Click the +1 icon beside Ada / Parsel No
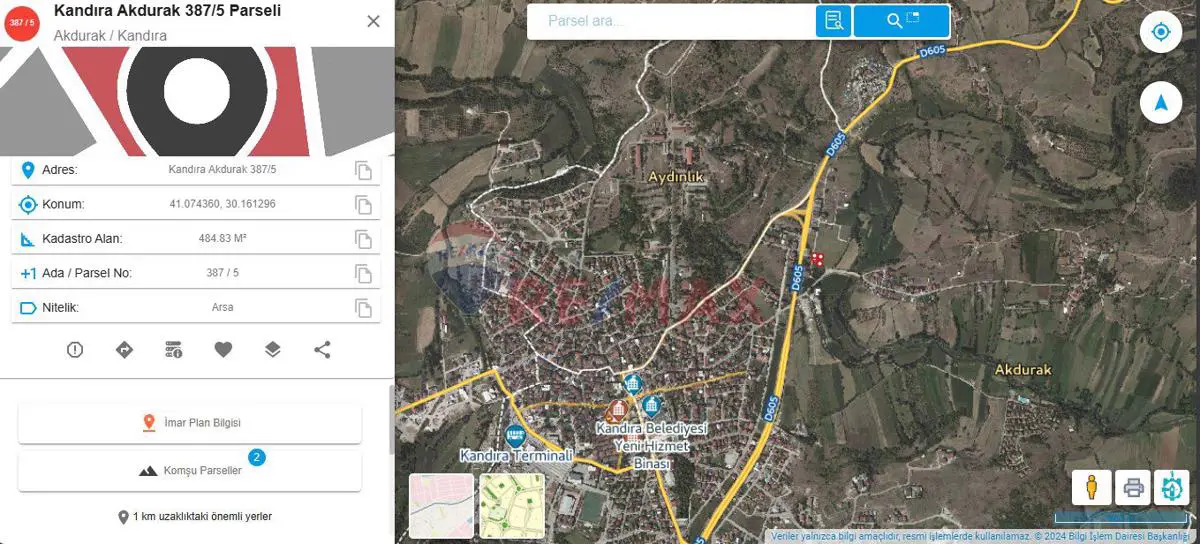The image size is (1200, 544). pyautogui.click(x=28, y=273)
